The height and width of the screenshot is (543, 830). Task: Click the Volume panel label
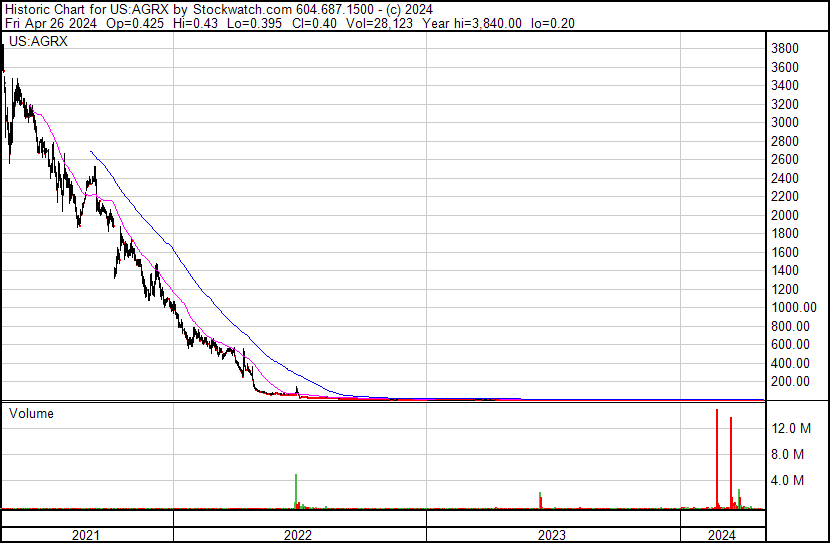[31, 413]
